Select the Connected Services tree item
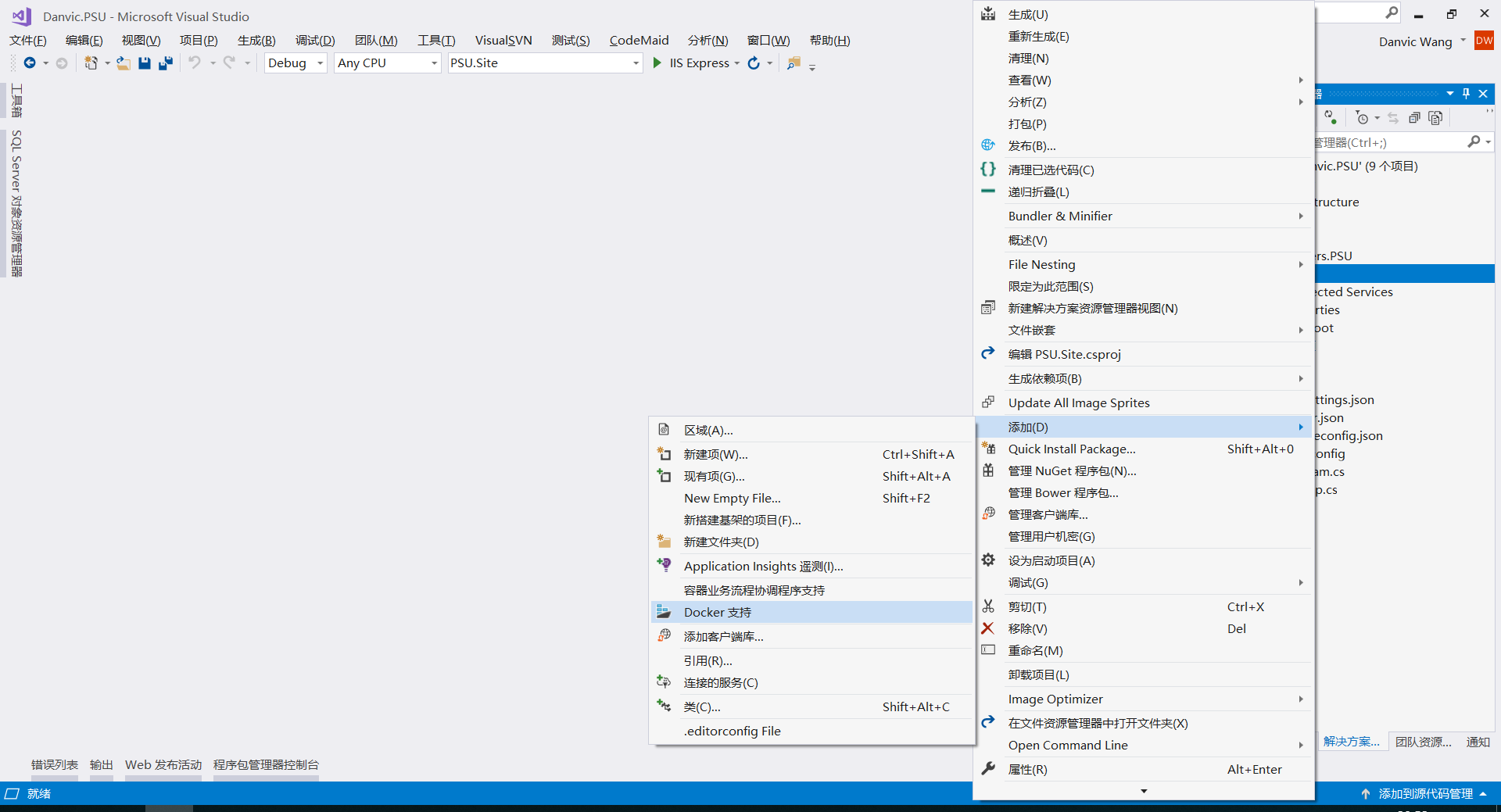This screenshot has width=1501, height=812. pos(1355,292)
